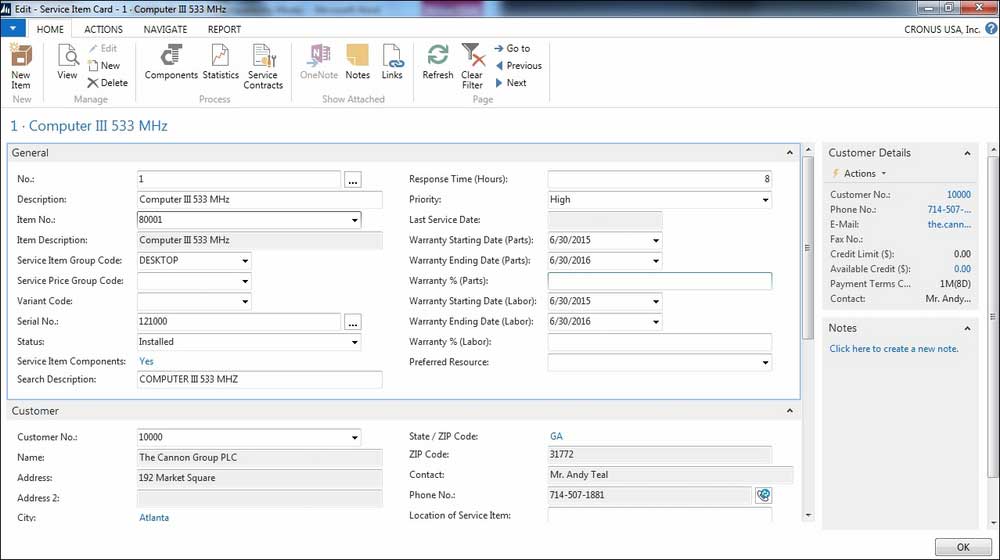Screen dimensions: 1000x560
Task: Click the Available Credit 0.00 link
Action: [962, 269]
